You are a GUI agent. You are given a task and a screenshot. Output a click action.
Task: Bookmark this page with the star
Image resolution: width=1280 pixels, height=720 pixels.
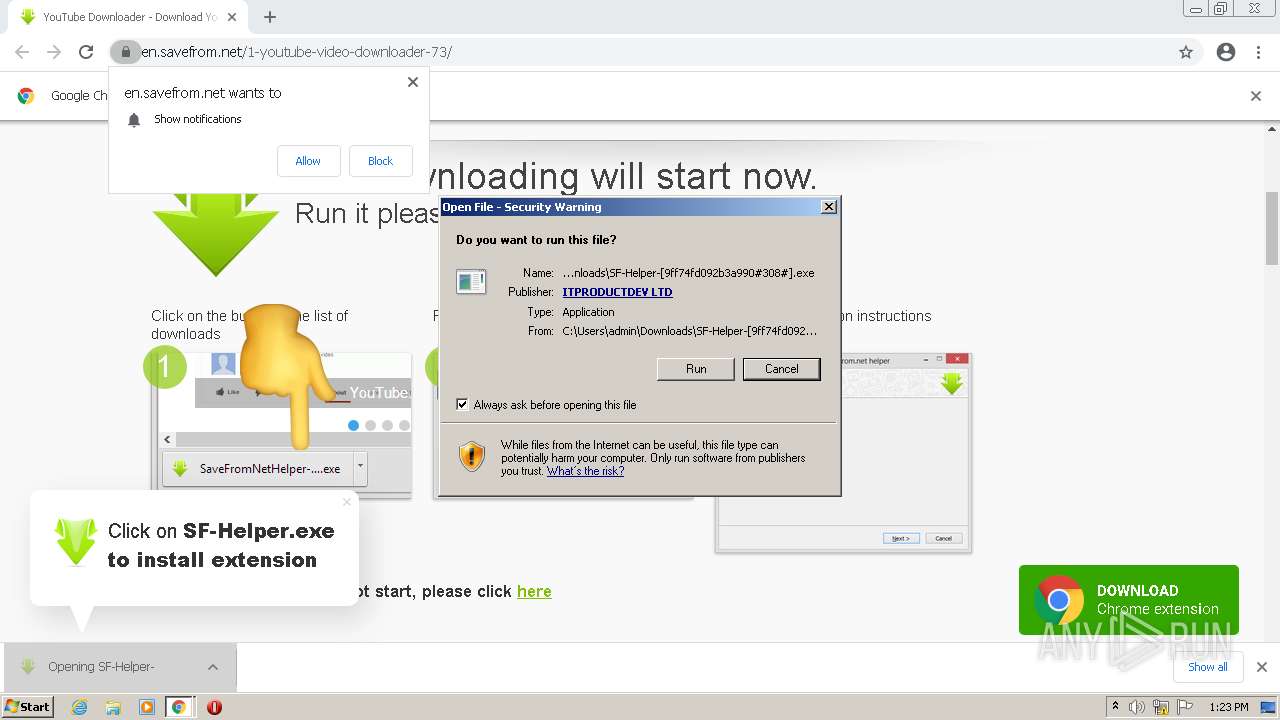click(1186, 52)
